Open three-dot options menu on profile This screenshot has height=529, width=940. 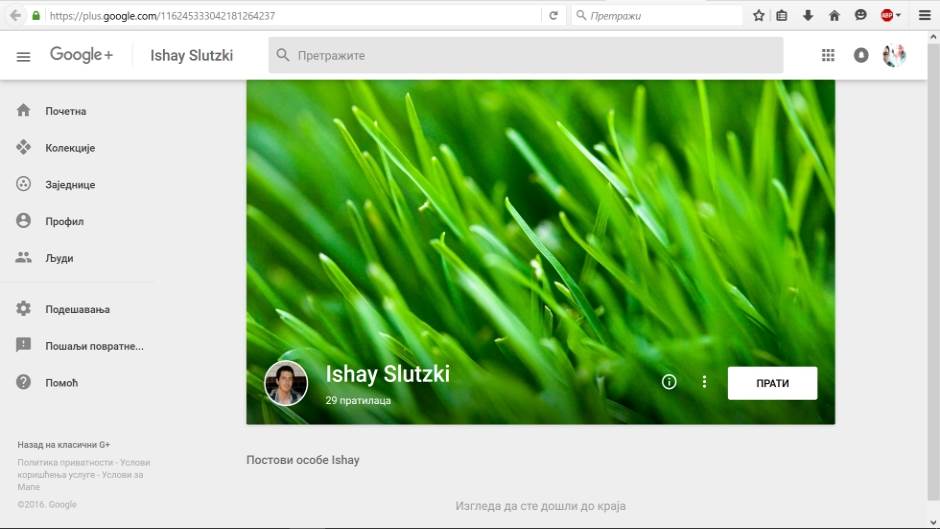704,382
